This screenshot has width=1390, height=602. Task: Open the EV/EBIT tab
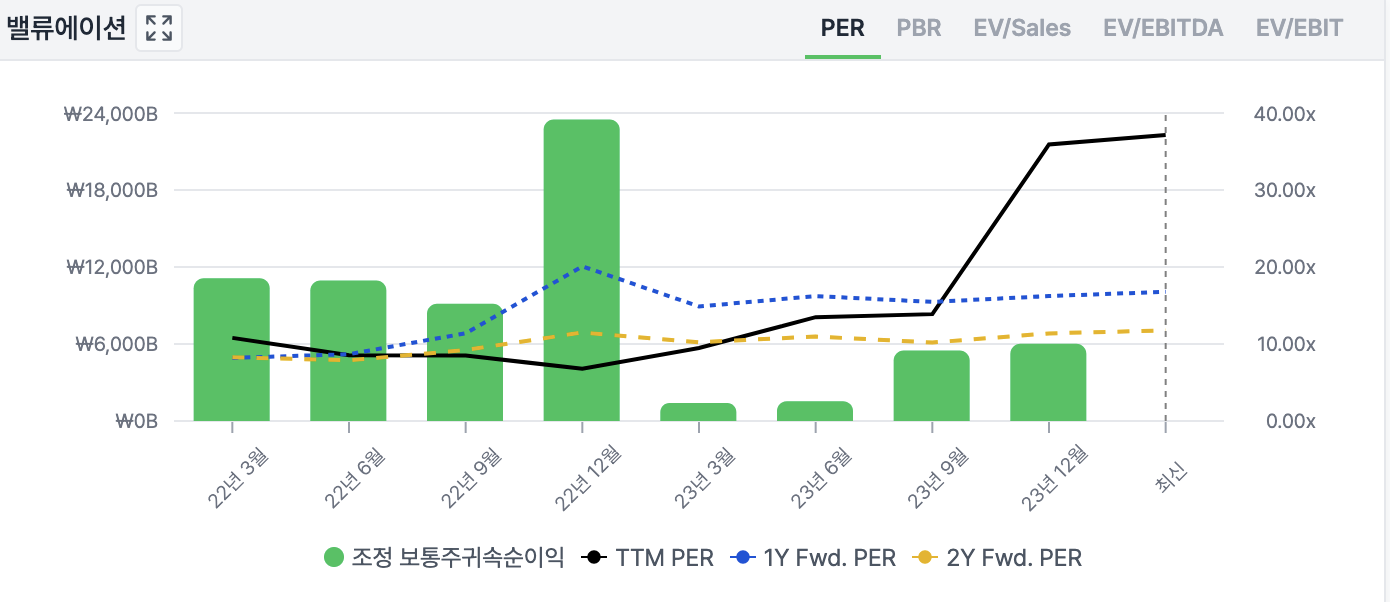click(1299, 28)
